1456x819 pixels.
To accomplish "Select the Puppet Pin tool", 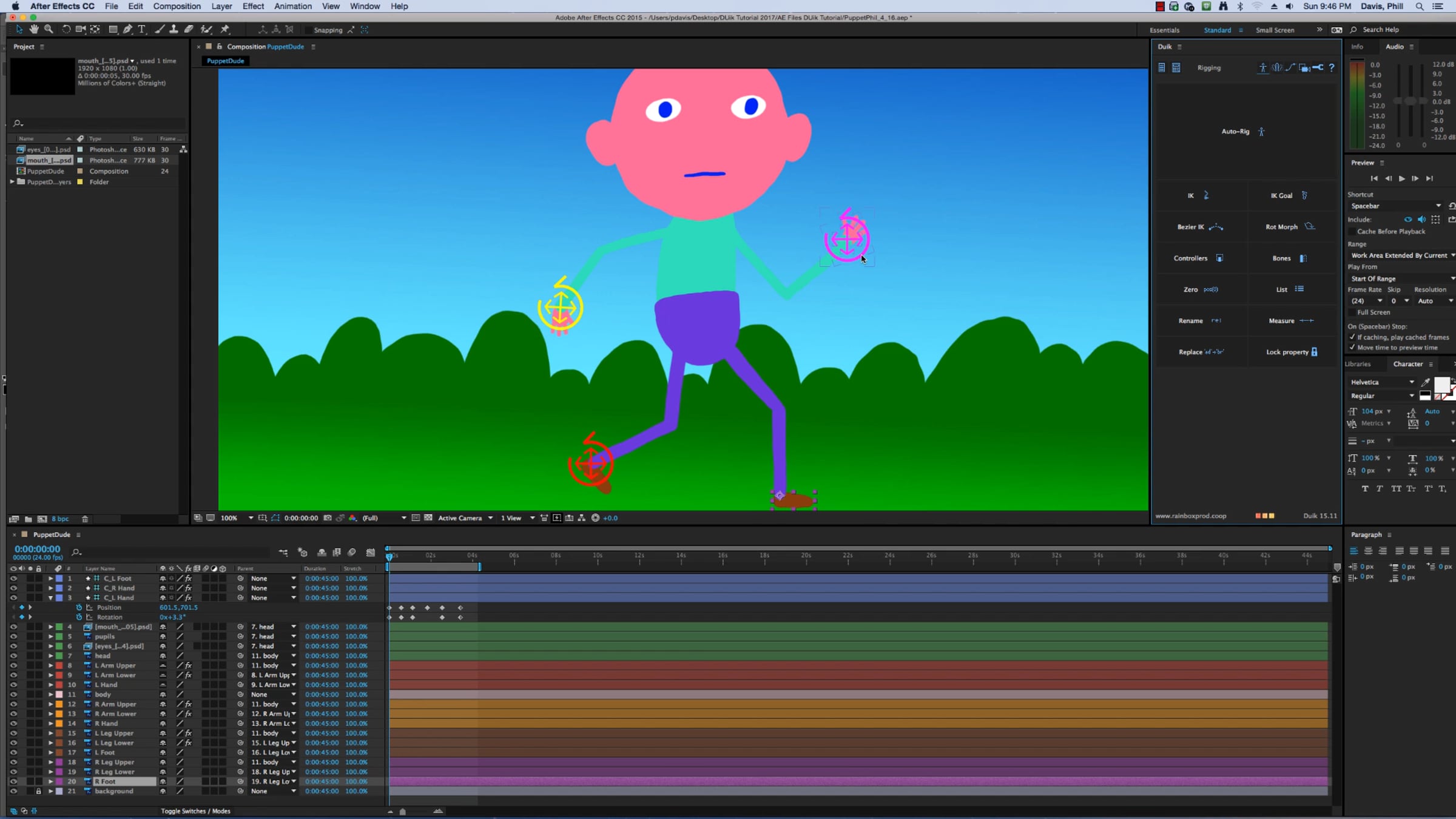I will tap(225, 29).
